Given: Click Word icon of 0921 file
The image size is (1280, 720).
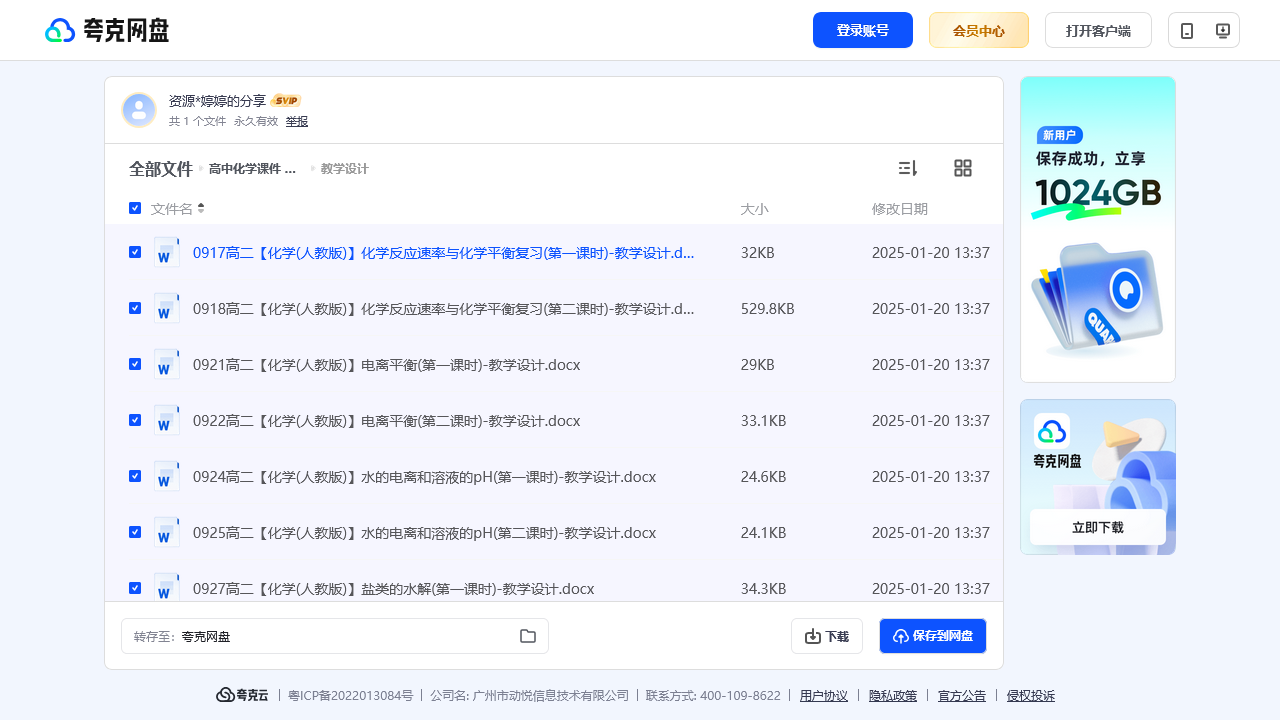Looking at the screenshot, I should [x=167, y=364].
